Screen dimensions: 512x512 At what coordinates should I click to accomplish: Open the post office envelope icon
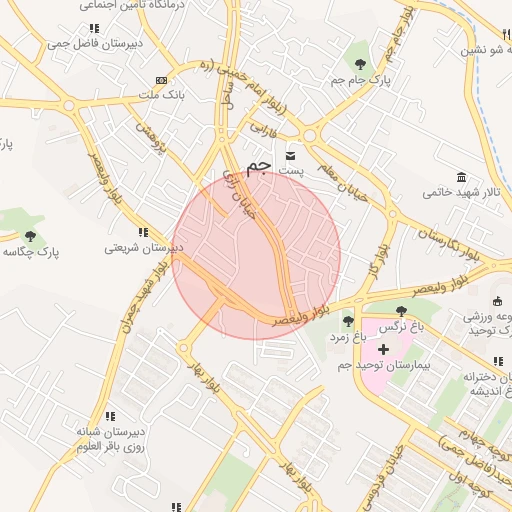pyautogui.click(x=290, y=156)
